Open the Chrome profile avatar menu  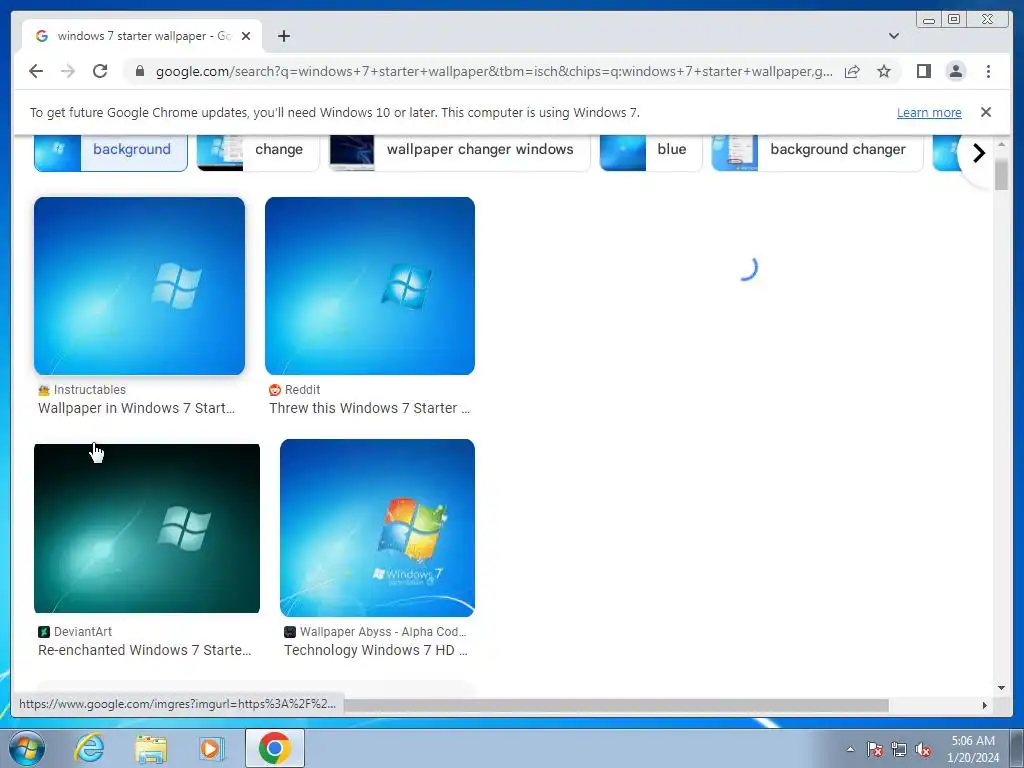955,71
